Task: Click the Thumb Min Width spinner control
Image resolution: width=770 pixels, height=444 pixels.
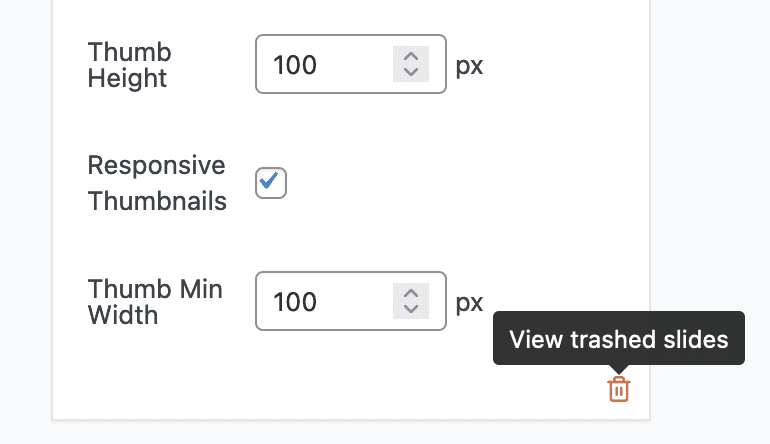Action: [x=411, y=301]
